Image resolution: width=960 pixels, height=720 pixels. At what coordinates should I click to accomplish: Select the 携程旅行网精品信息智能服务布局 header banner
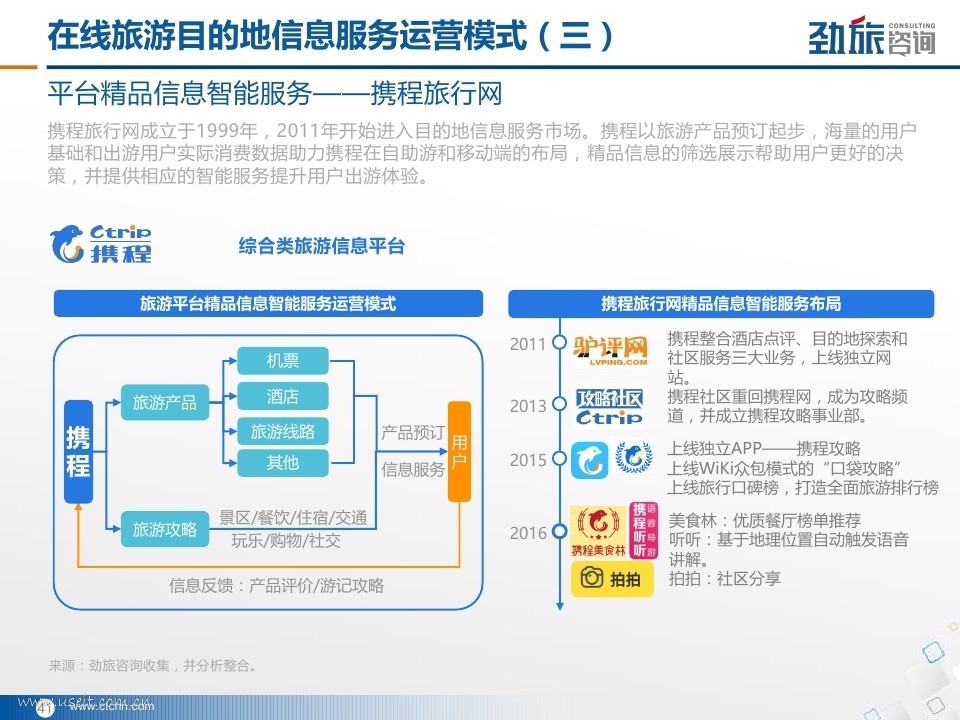point(721,304)
